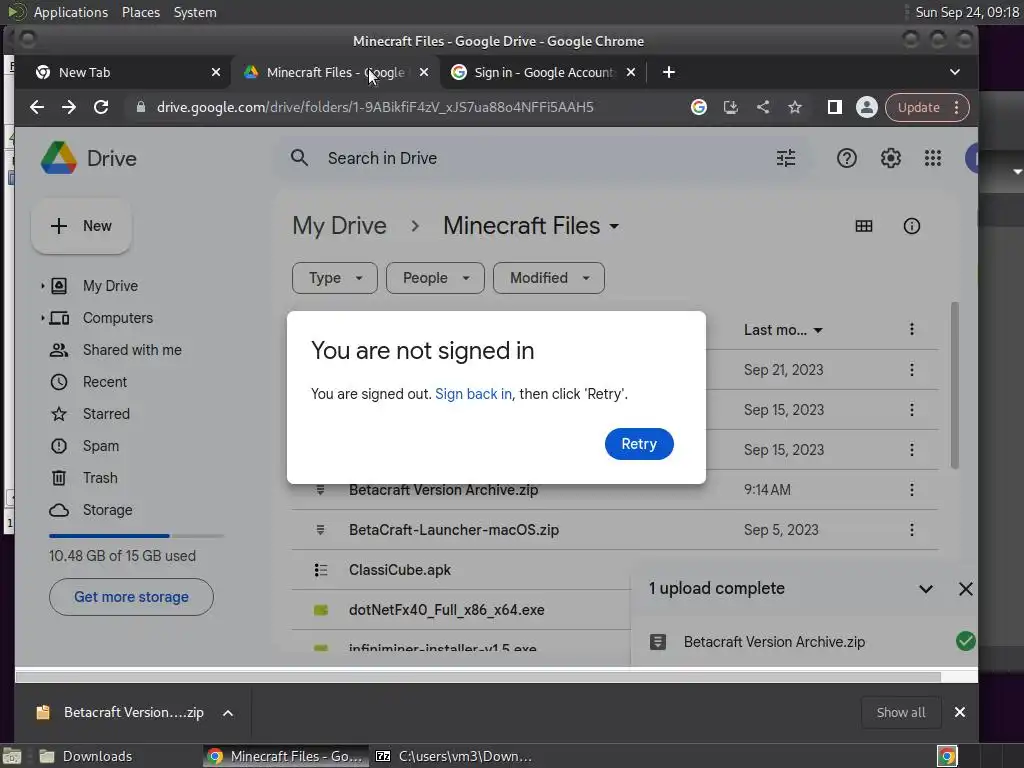Sort by the Last modified column
The image size is (1024, 768).
click(783, 330)
